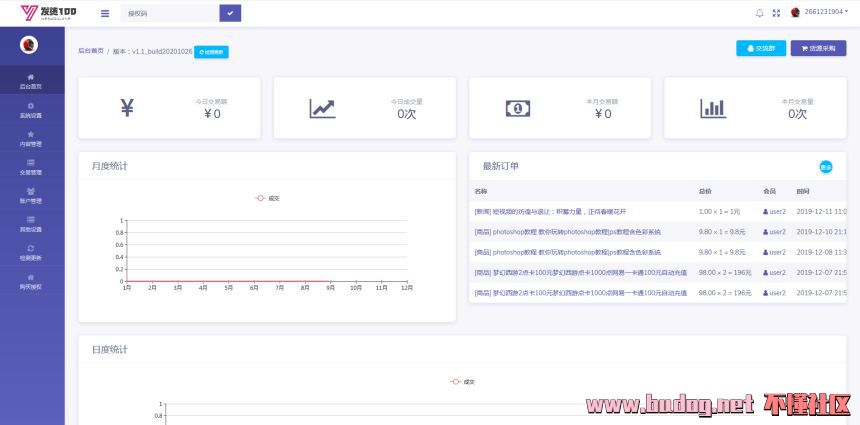Expand 系统设置 in the sidebar
Image resolution: width=860 pixels, height=425 pixels.
point(31,109)
